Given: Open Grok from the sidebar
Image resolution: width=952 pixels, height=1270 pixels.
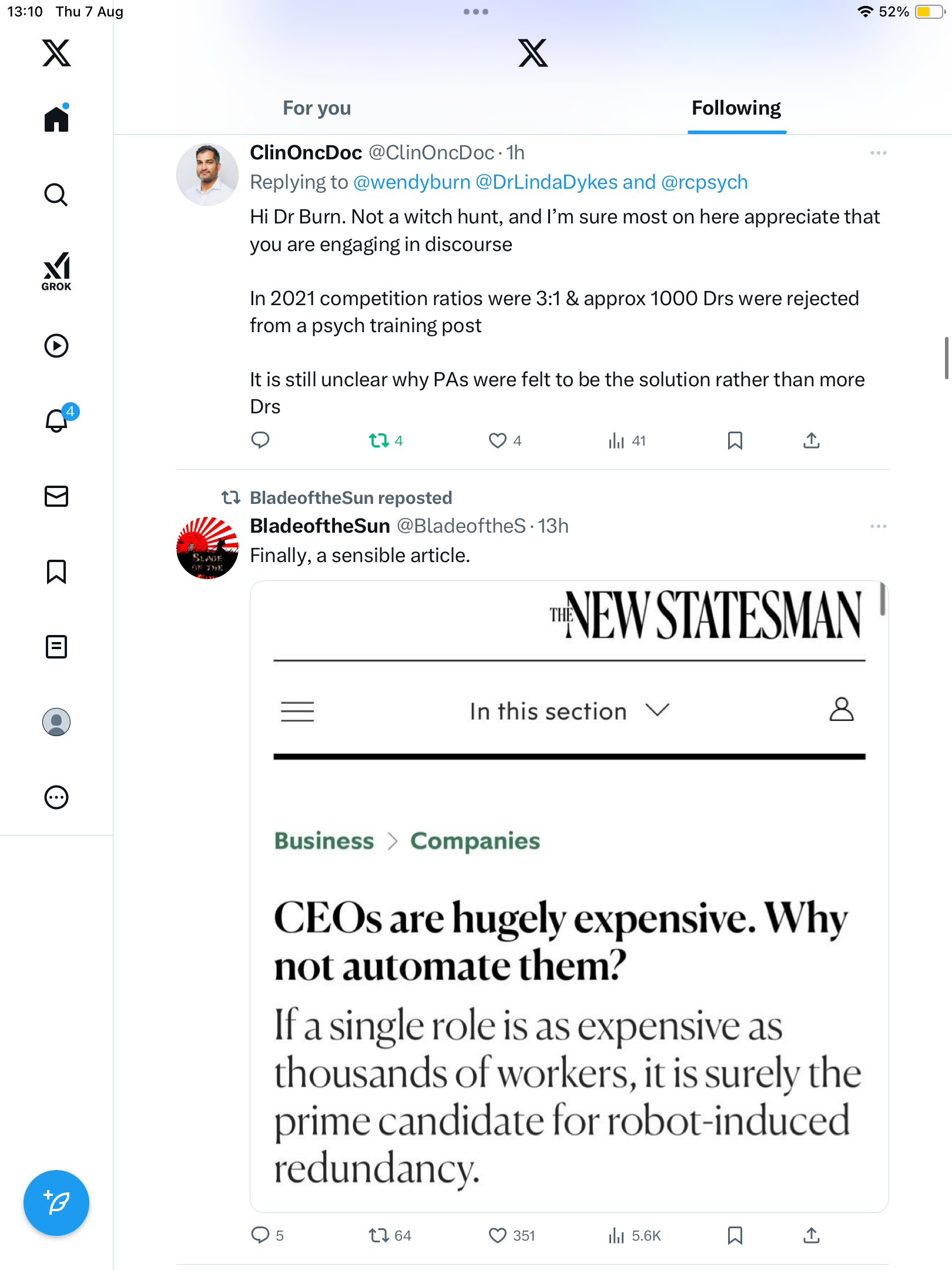Looking at the screenshot, I should 56,271.
